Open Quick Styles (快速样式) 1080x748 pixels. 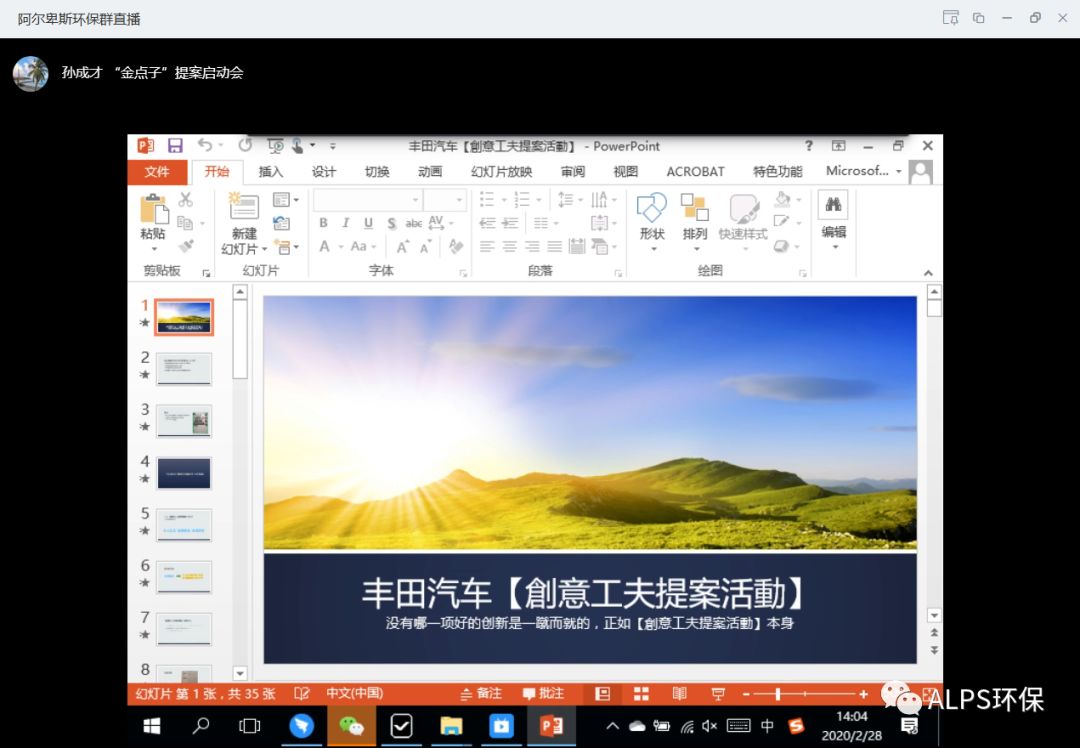click(743, 208)
